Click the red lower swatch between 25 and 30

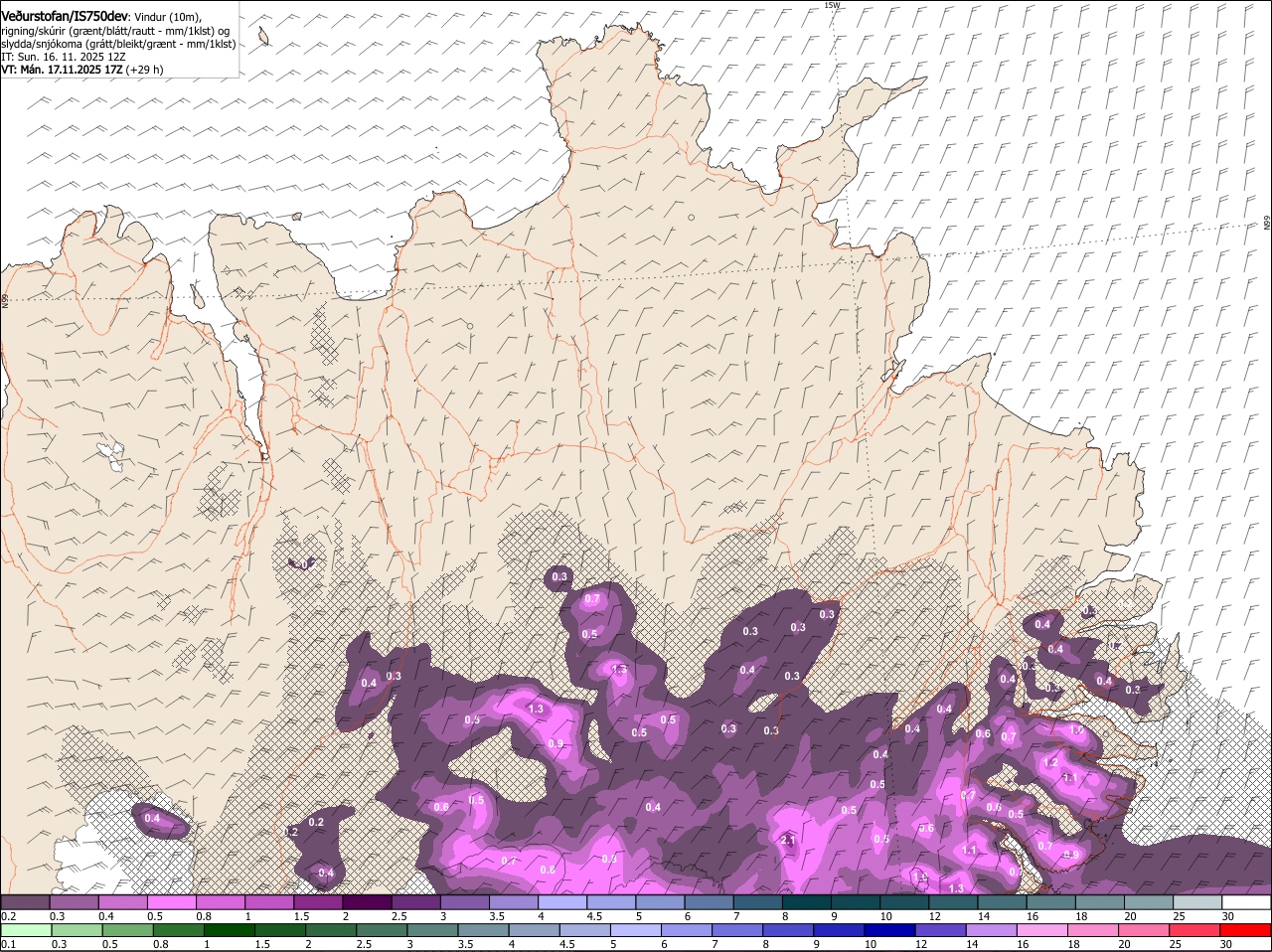[x=1195, y=930]
